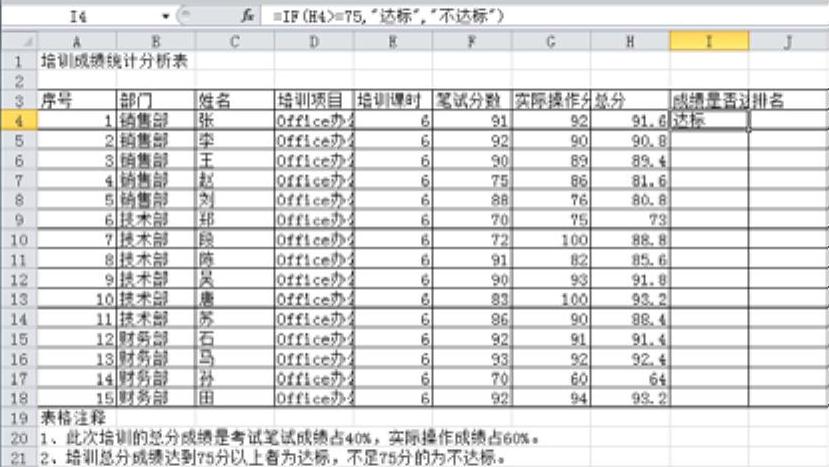
Task: Click header cell 姓名
Action: (234, 100)
